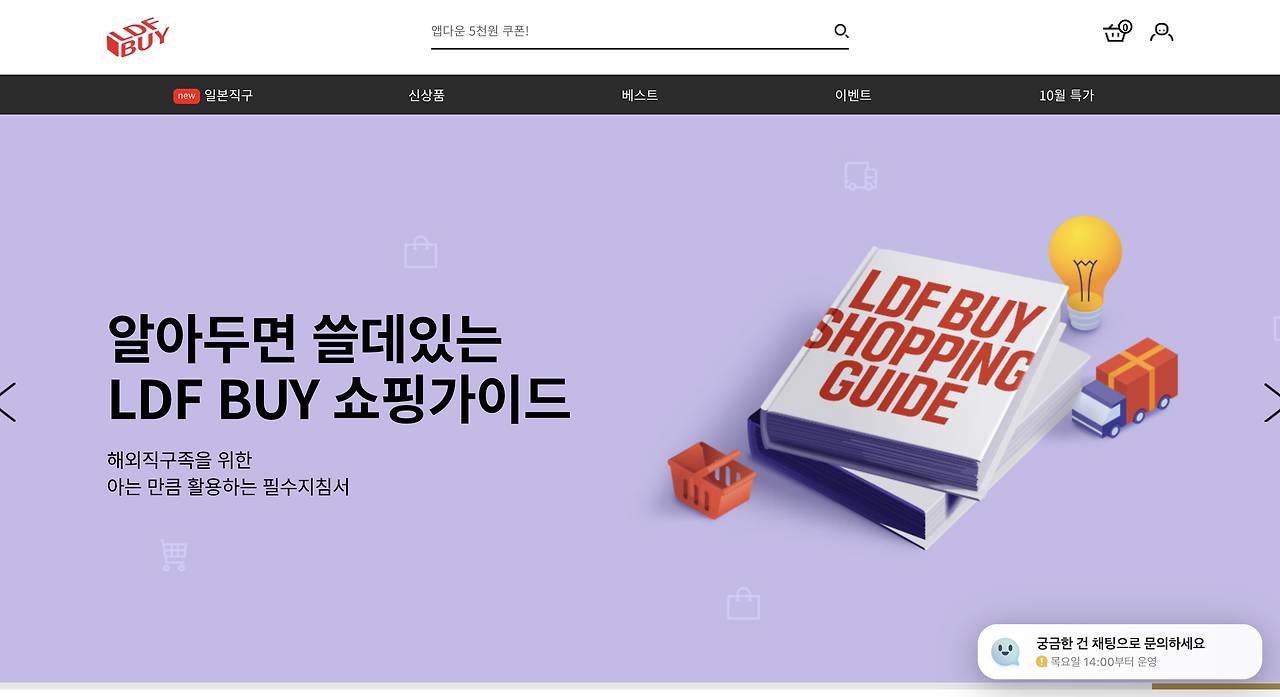The image size is (1280, 697).
Task: Open the user account profile icon
Action: pyautogui.click(x=1161, y=32)
